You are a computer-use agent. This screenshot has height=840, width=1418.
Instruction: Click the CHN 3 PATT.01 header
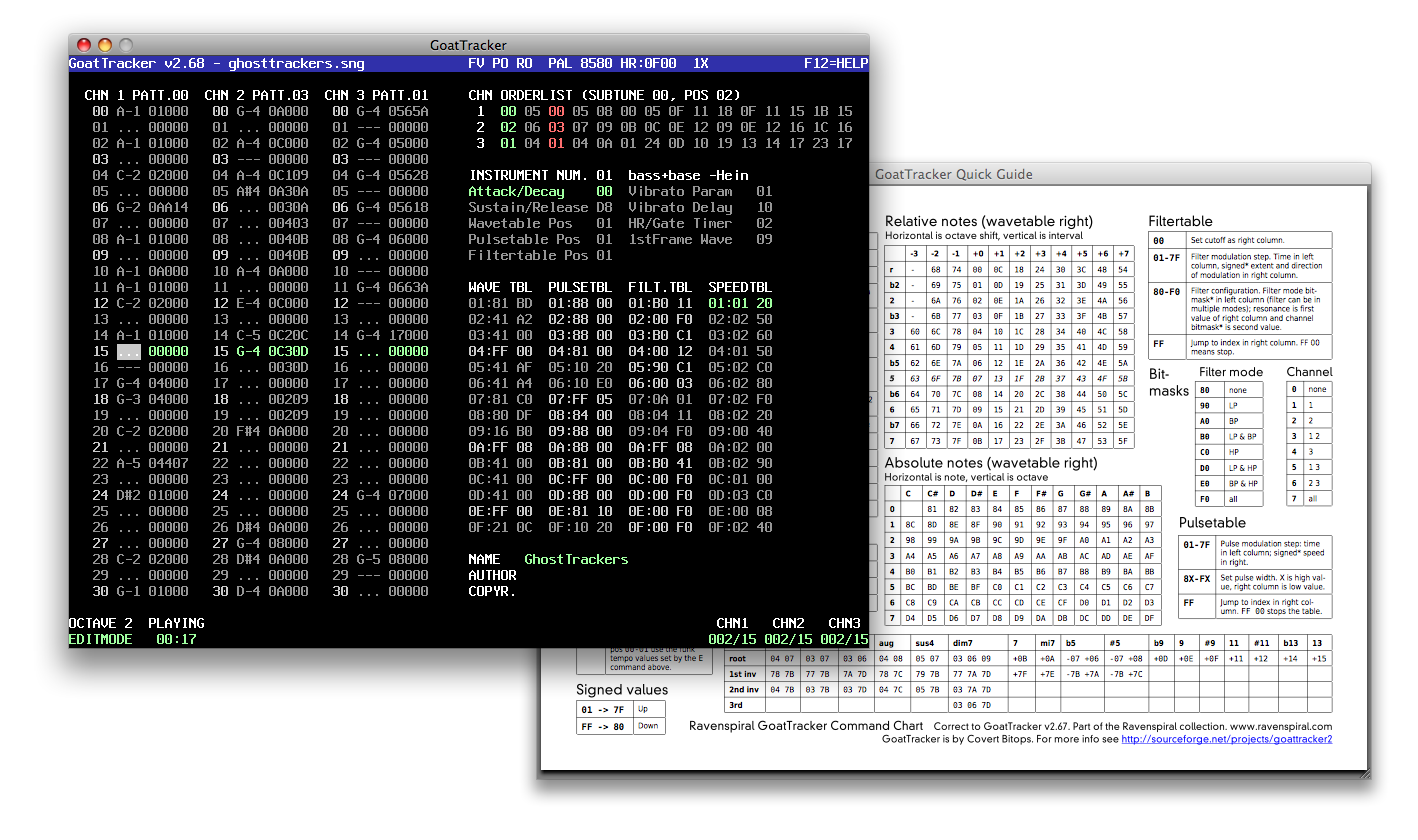coord(376,95)
